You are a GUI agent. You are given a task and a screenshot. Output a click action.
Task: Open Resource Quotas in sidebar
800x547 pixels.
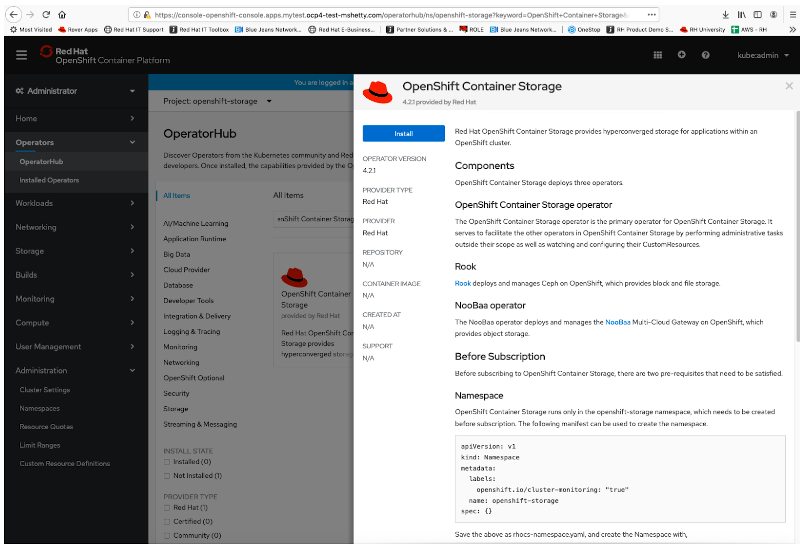[x=46, y=427]
